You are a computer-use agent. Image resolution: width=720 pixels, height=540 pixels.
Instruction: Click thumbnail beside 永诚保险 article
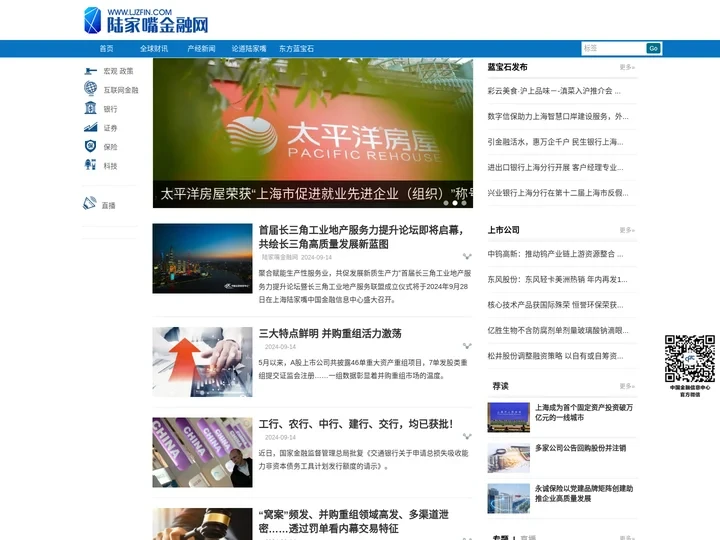point(508,498)
